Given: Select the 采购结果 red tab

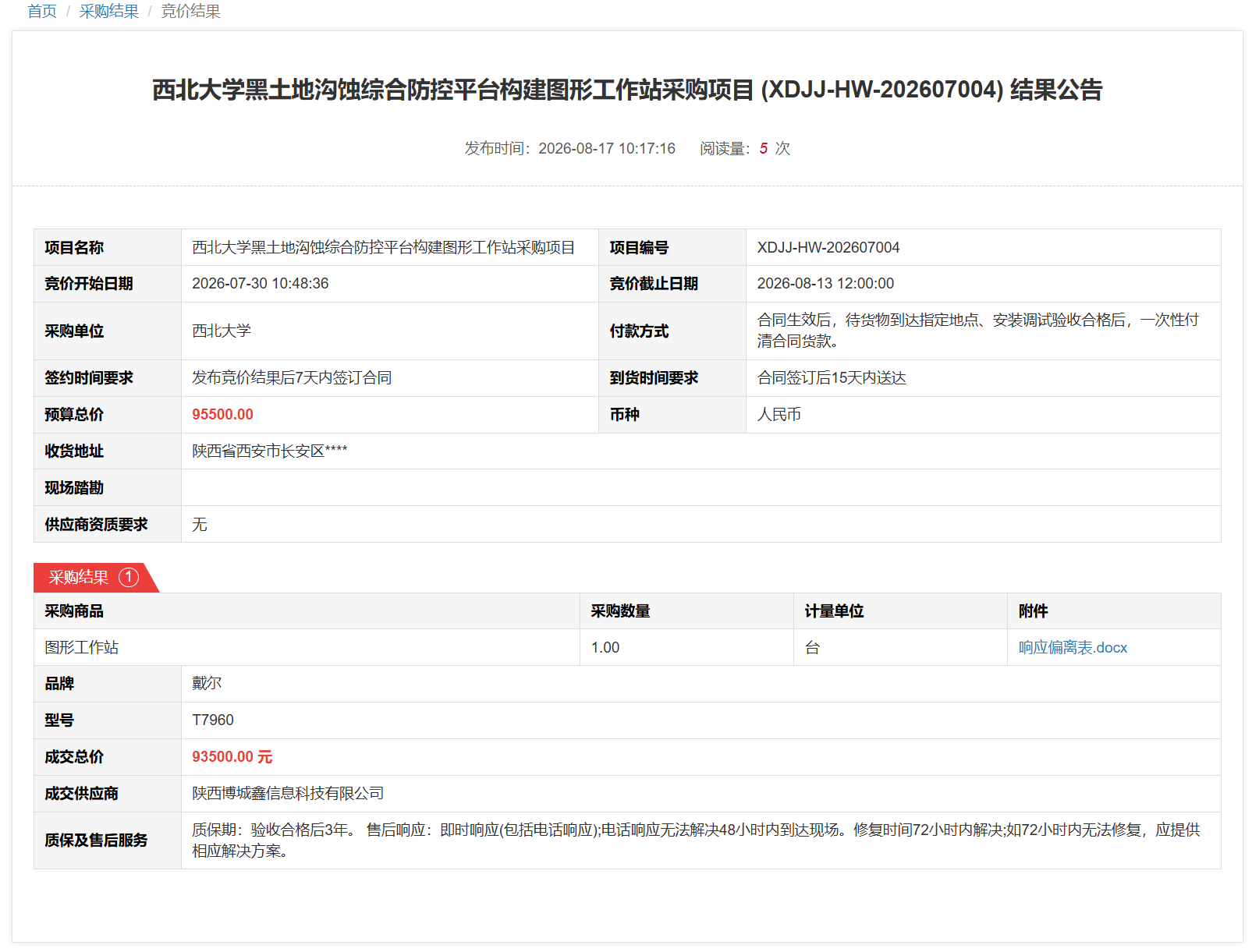Looking at the screenshot, I should (95, 577).
